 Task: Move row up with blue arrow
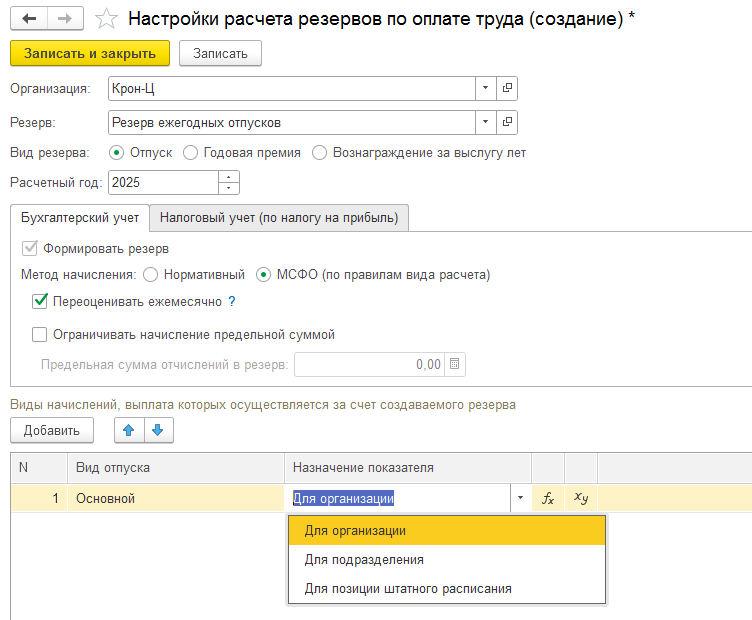click(129, 431)
